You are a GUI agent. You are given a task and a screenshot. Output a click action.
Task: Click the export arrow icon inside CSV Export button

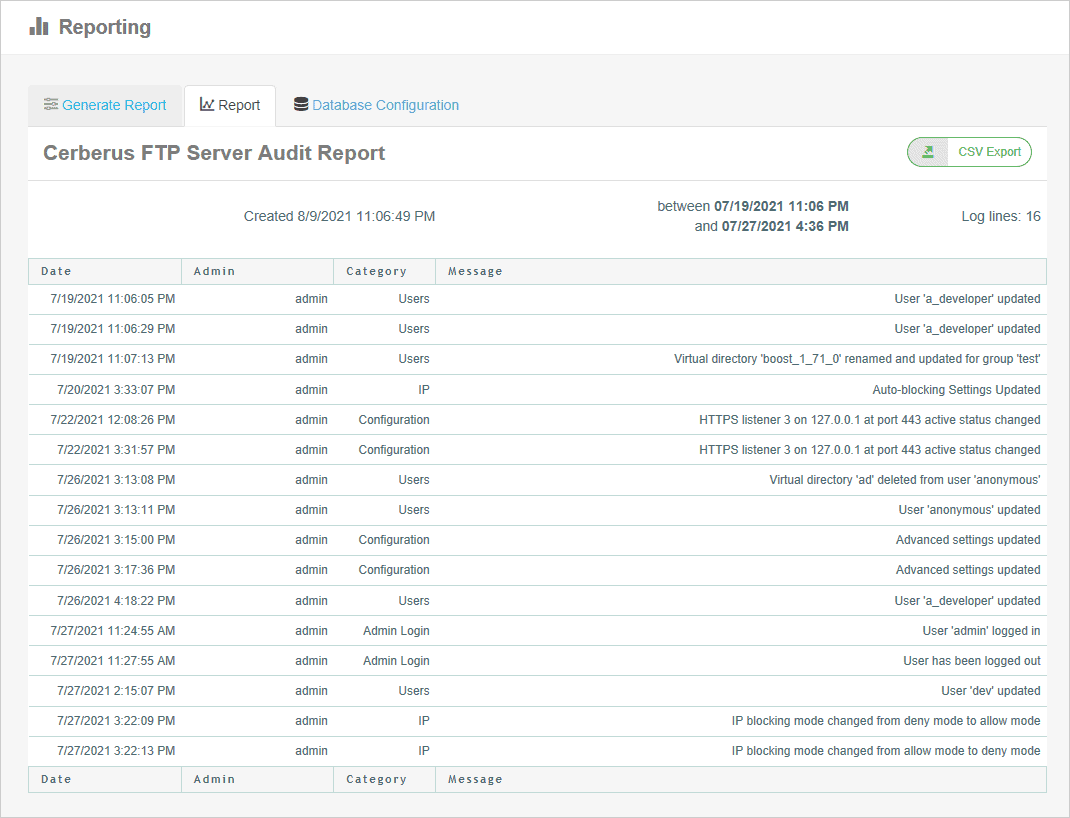click(x=928, y=151)
